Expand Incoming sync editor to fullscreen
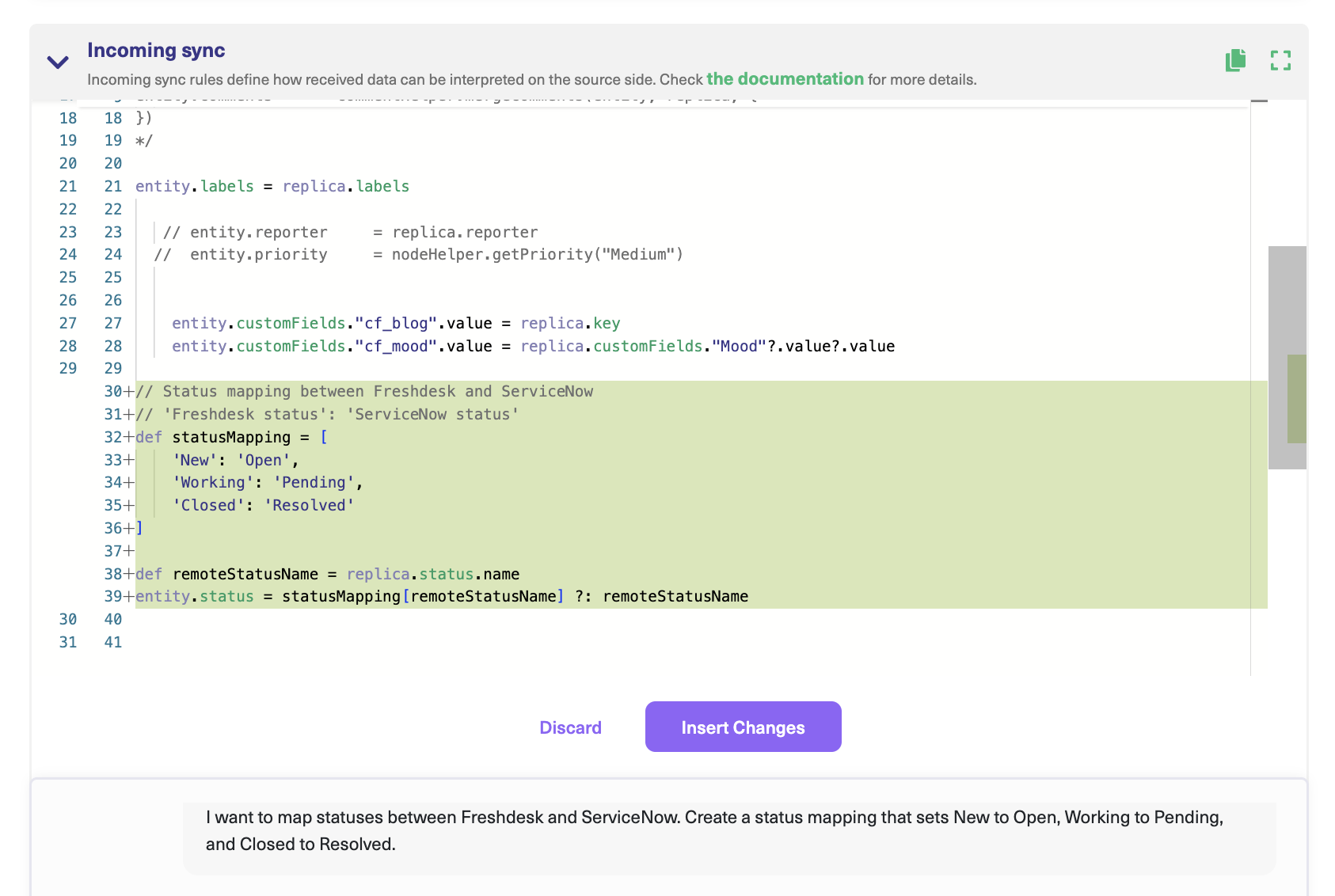The width and height of the screenshot is (1335, 896). (x=1280, y=60)
